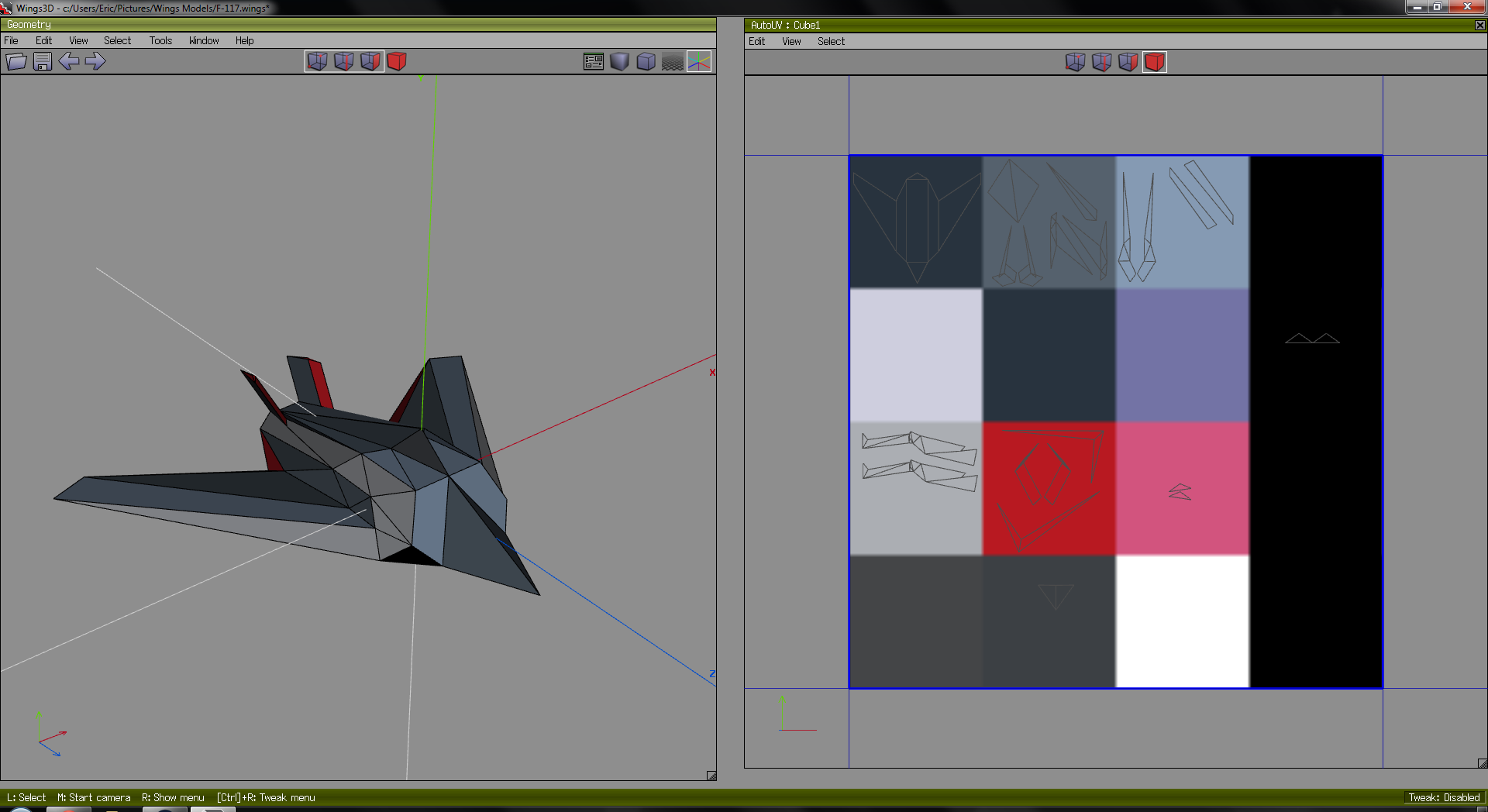Open the Geometry window Edit menu
This screenshot has height=812, width=1488.
tap(44, 40)
